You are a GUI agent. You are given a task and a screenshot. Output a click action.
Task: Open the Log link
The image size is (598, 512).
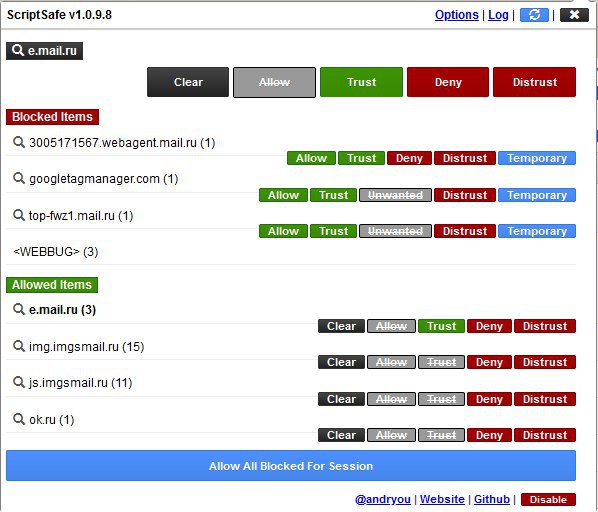point(498,15)
